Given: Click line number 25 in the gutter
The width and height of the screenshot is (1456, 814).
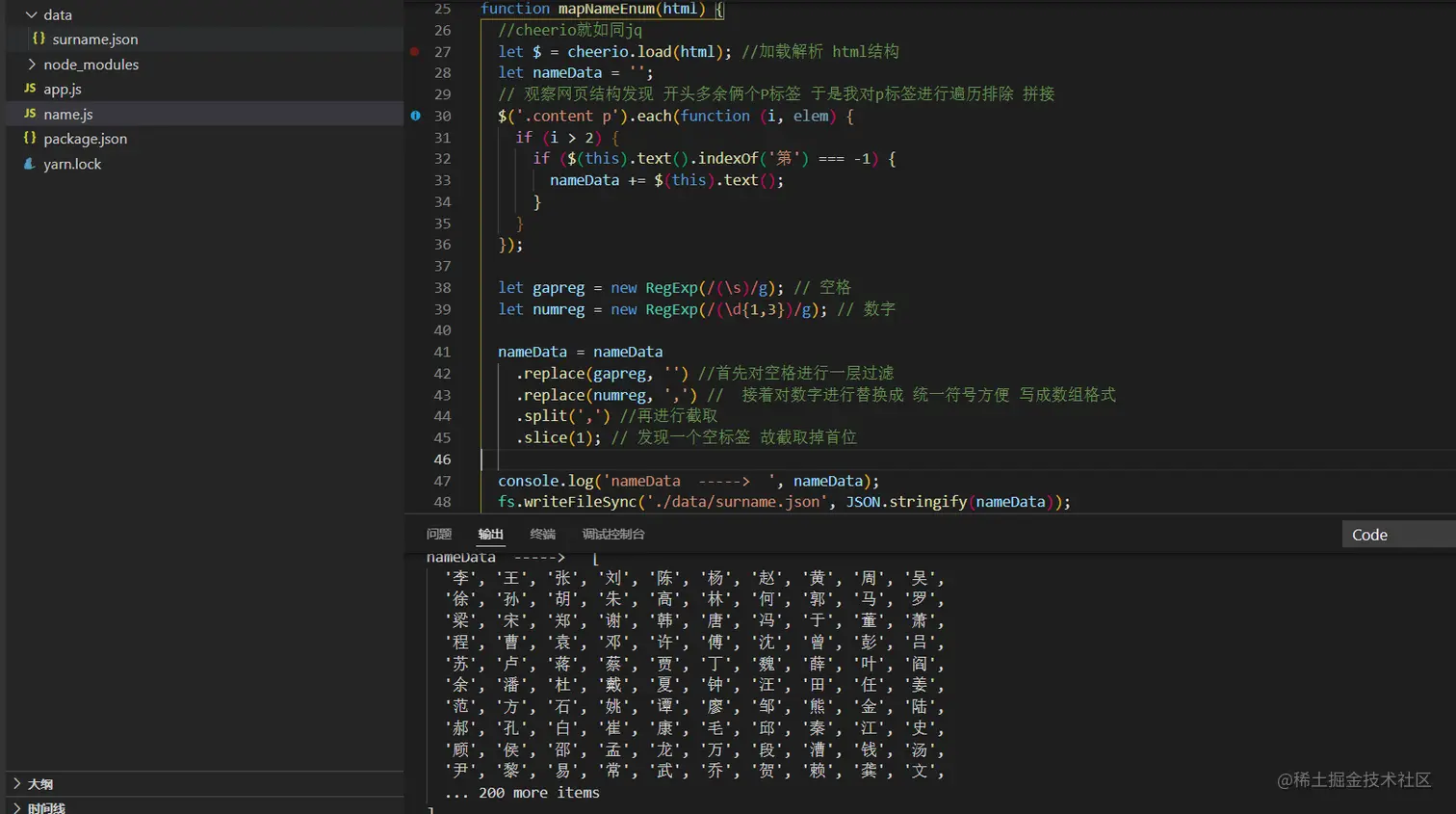Looking at the screenshot, I should coord(442,9).
